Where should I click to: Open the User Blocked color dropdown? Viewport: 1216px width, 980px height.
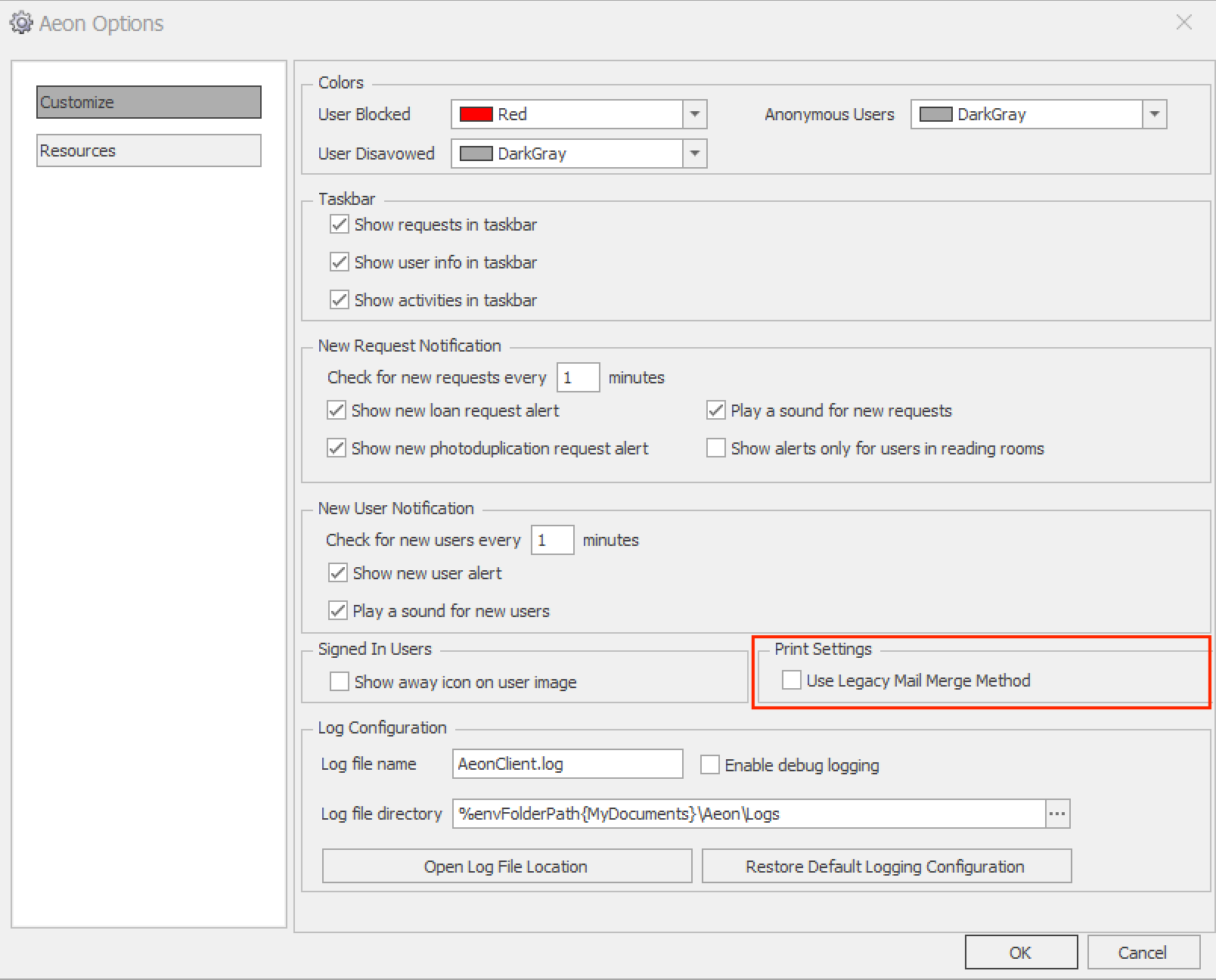pos(693,114)
